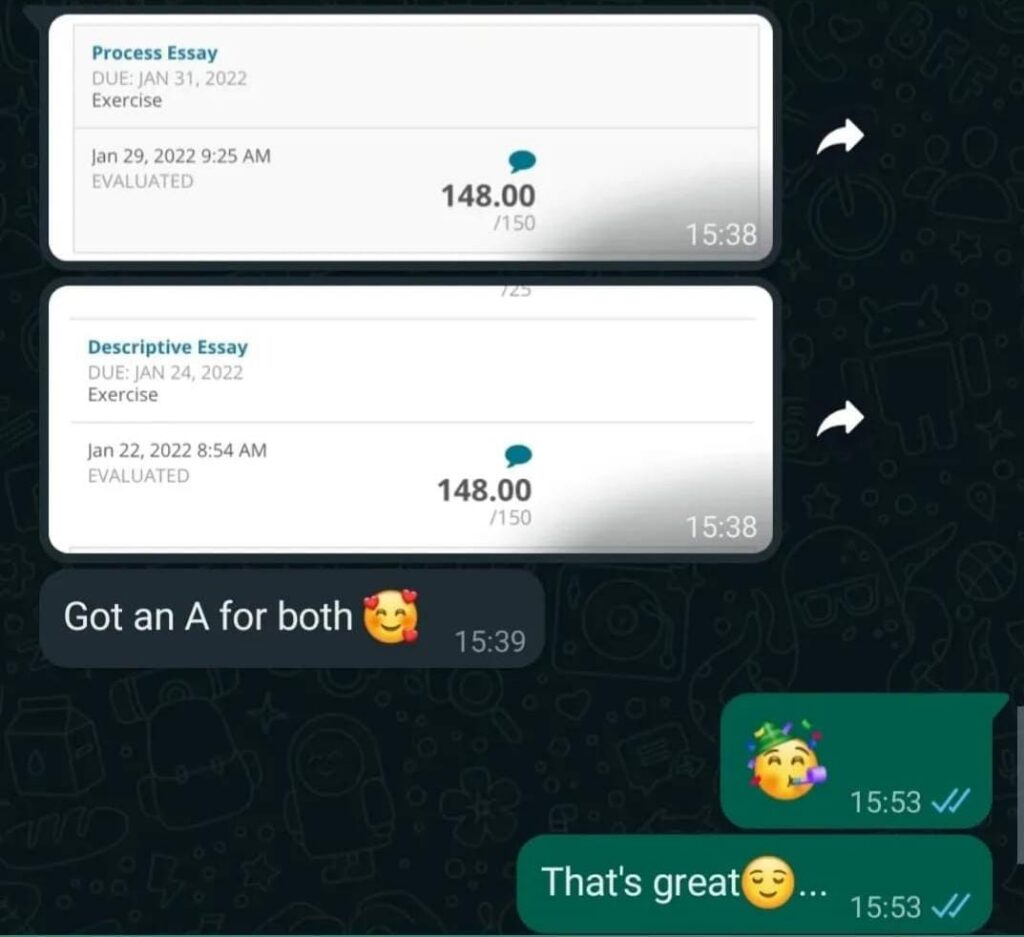
Task: Select the 'Got an A for both' message
Action: point(292,618)
